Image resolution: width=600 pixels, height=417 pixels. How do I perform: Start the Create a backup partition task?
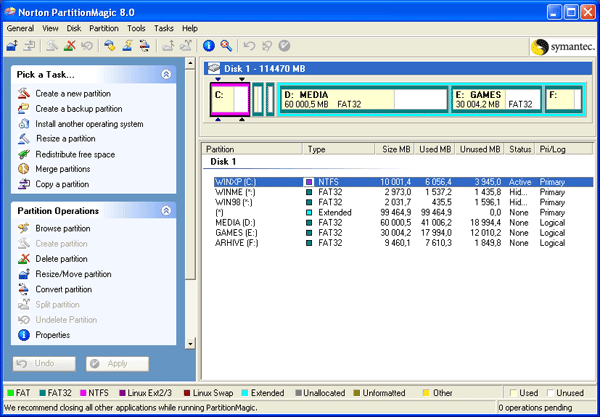click(x=70, y=109)
